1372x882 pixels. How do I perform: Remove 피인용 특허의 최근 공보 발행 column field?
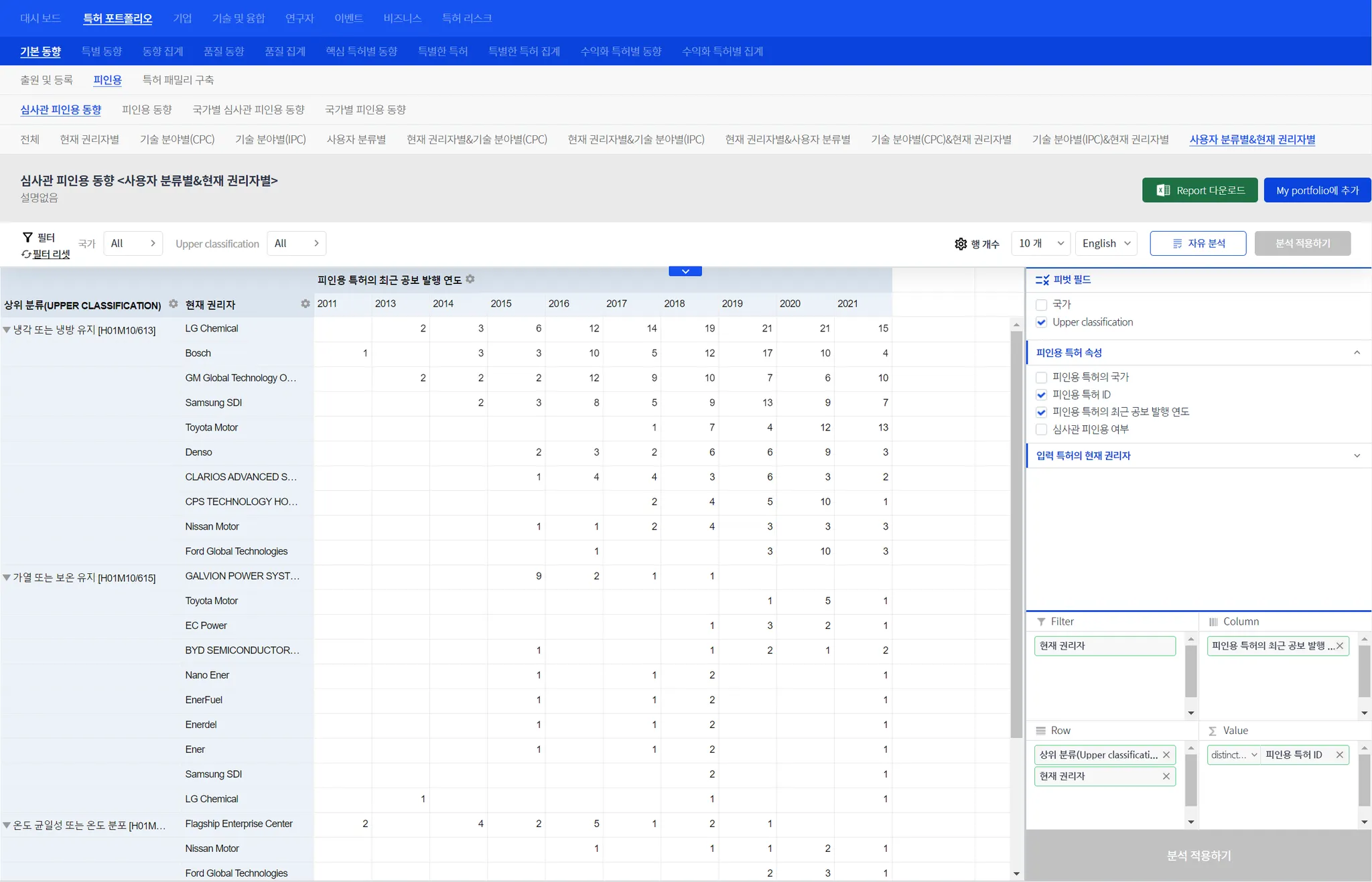(x=1339, y=646)
